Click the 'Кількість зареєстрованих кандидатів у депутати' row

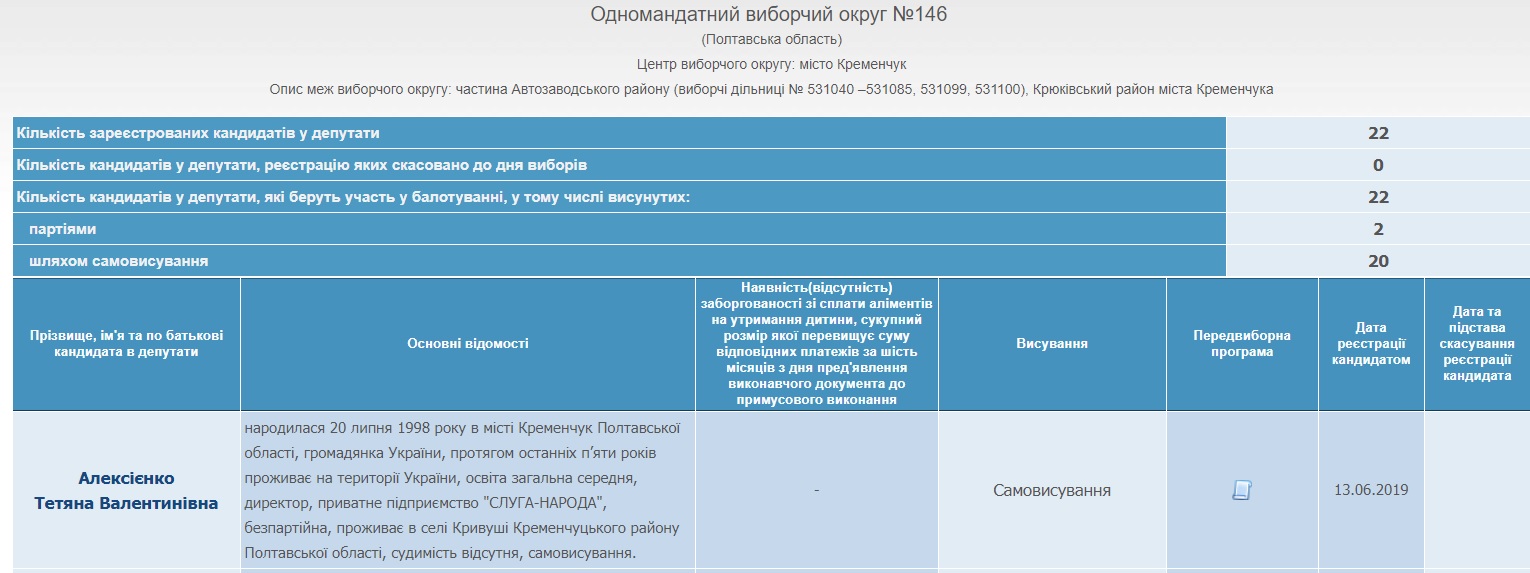[x=198, y=133]
